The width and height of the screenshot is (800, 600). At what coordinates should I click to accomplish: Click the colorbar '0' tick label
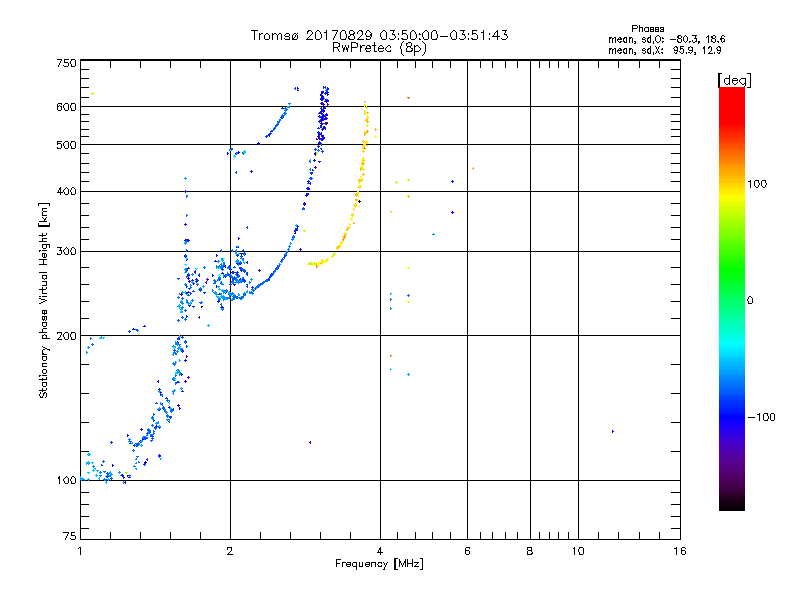(x=750, y=301)
